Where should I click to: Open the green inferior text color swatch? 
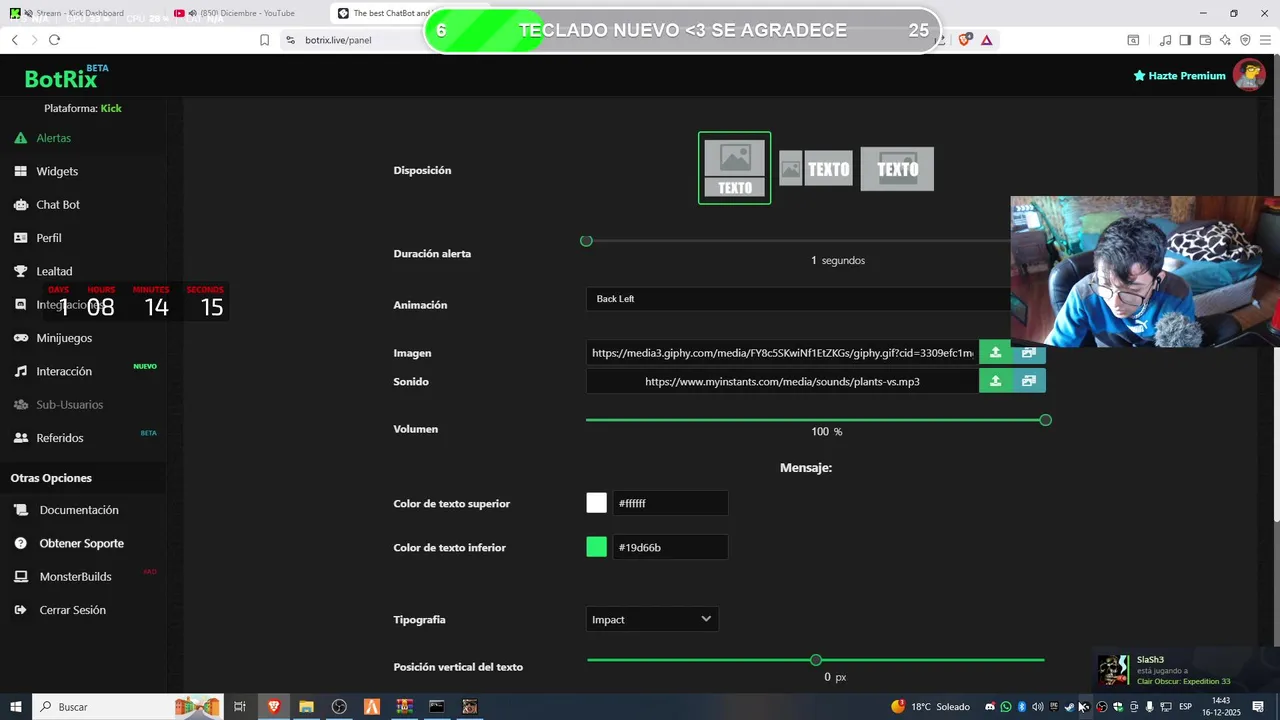(596, 547)
